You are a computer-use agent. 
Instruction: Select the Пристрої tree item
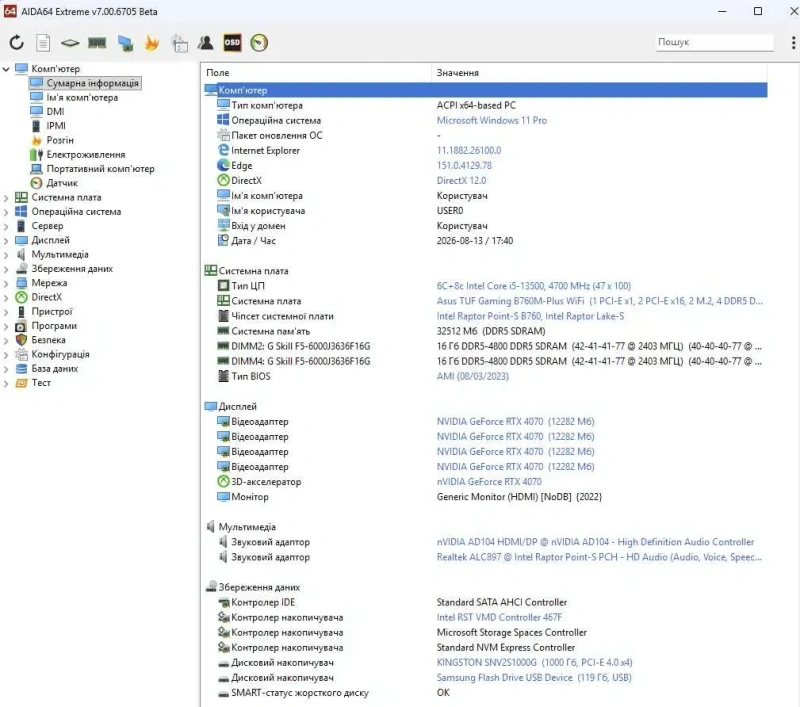(52, 312)
